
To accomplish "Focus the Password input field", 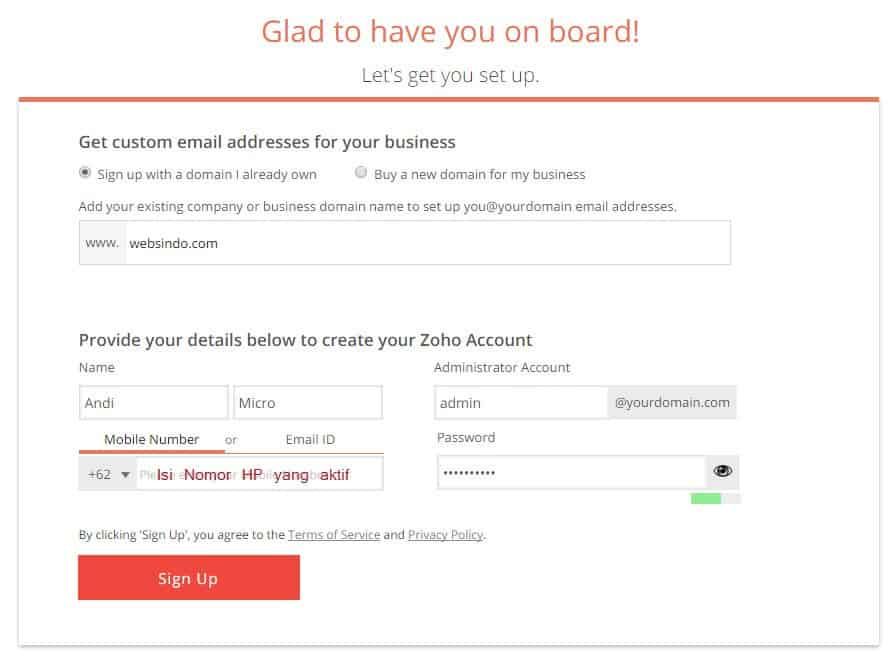I will (x=570, y=472).
